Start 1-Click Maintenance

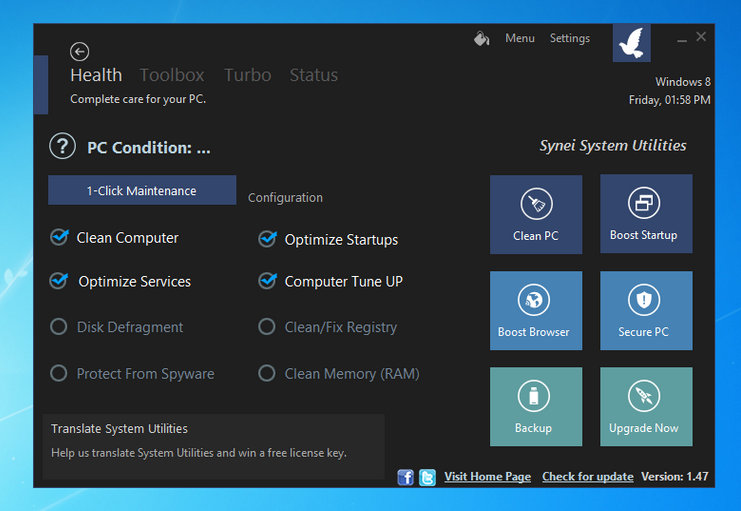coord(142,190)
